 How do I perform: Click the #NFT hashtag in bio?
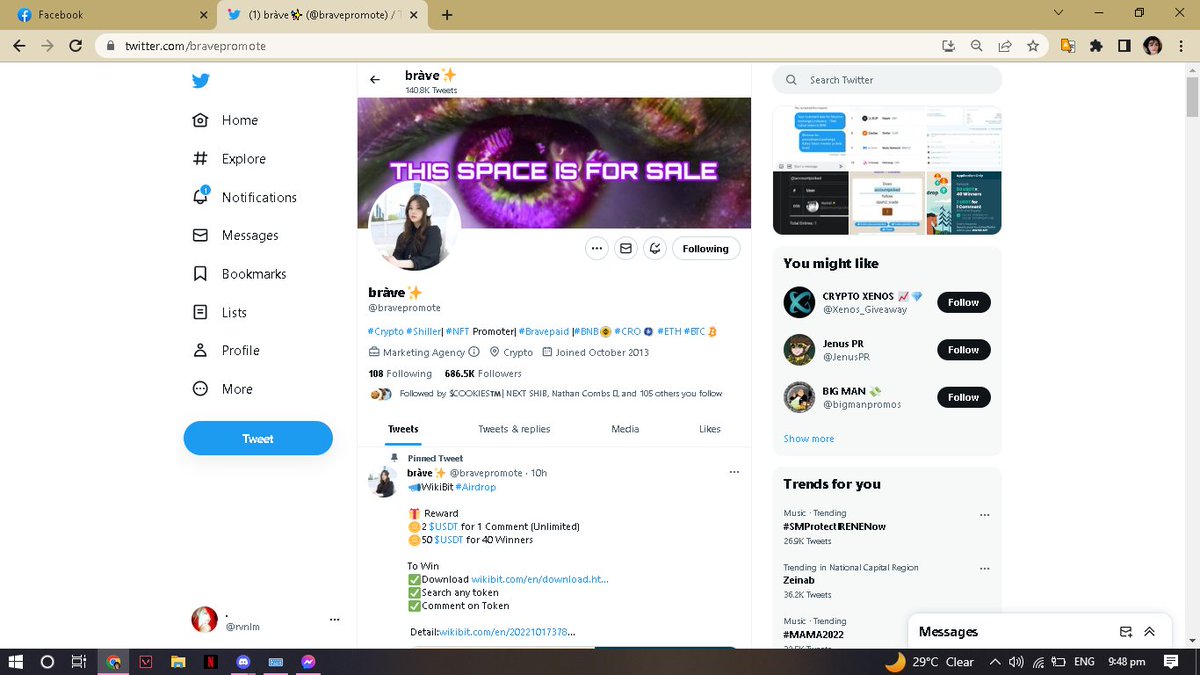(x=457, y=331)
